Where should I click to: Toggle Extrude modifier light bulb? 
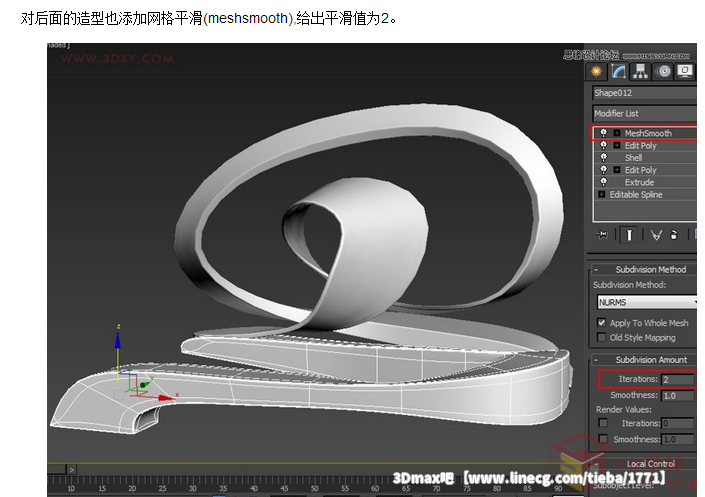[x=604, y=182]
